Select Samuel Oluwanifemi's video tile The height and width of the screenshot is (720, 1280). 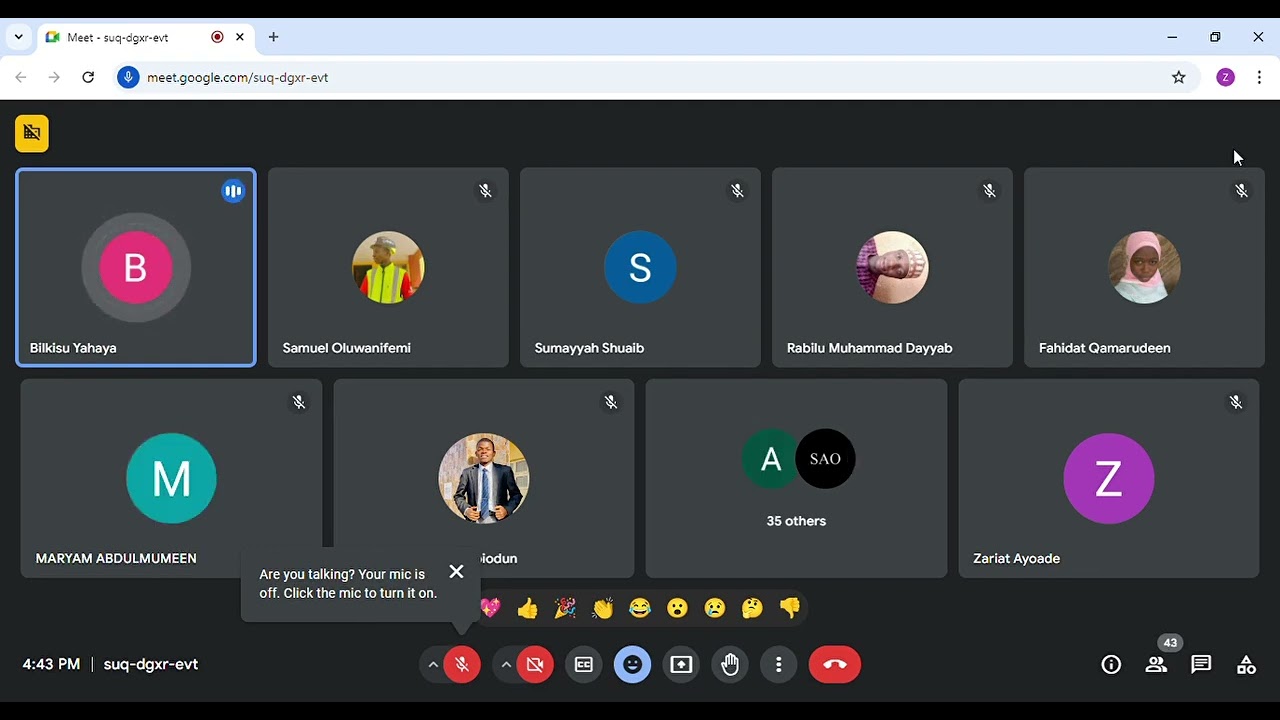[388, 267]
